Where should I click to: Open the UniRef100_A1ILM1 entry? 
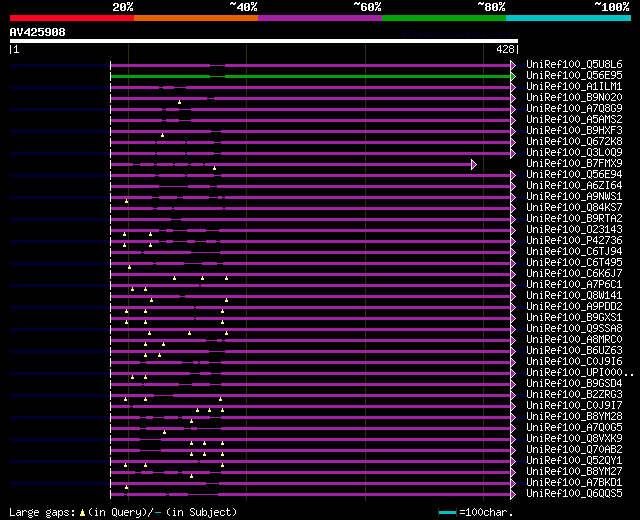pyautogui.click(x=574, y=86)
